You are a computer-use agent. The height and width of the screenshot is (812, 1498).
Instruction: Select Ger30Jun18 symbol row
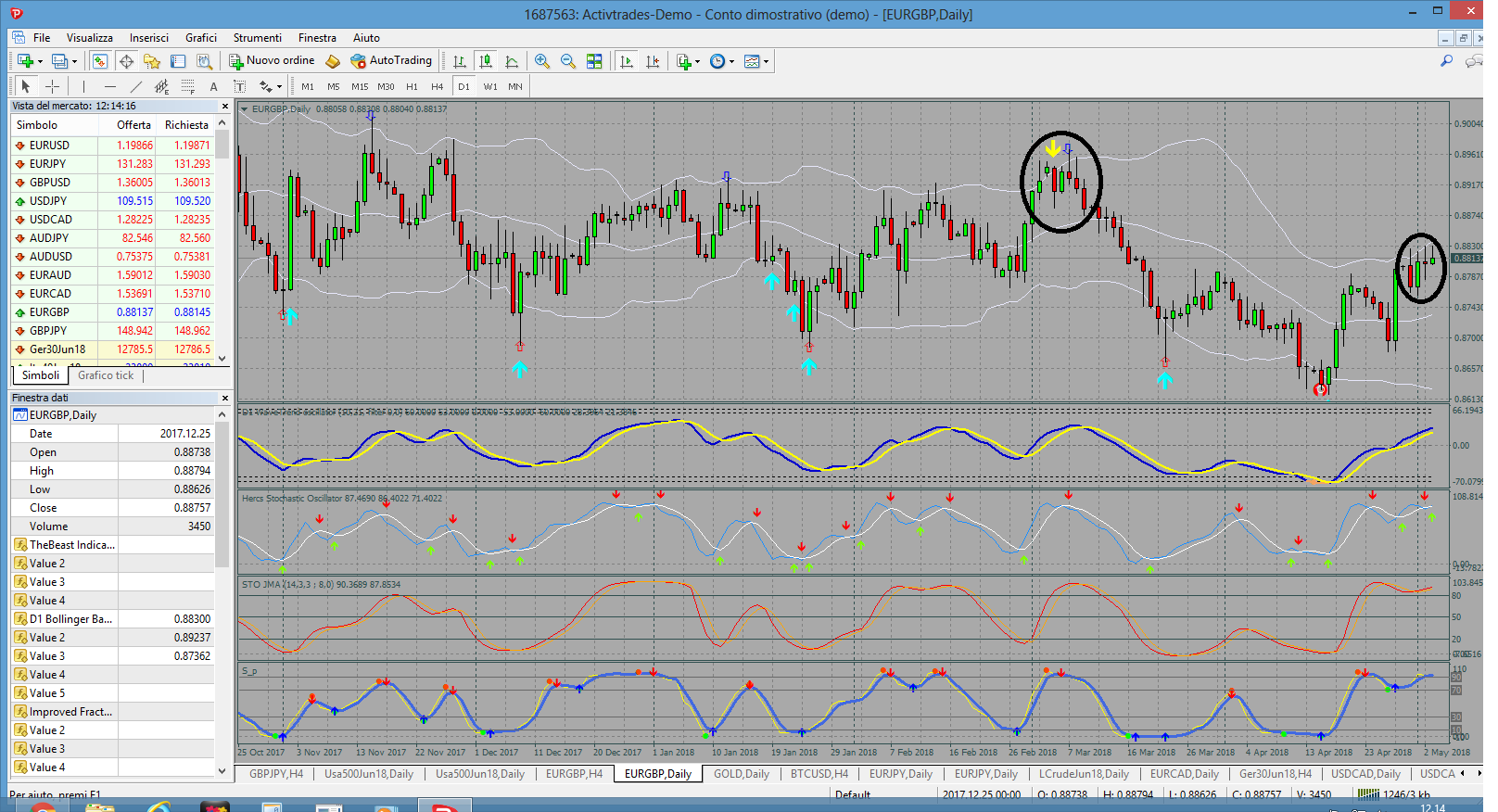[x=112, y=349]
